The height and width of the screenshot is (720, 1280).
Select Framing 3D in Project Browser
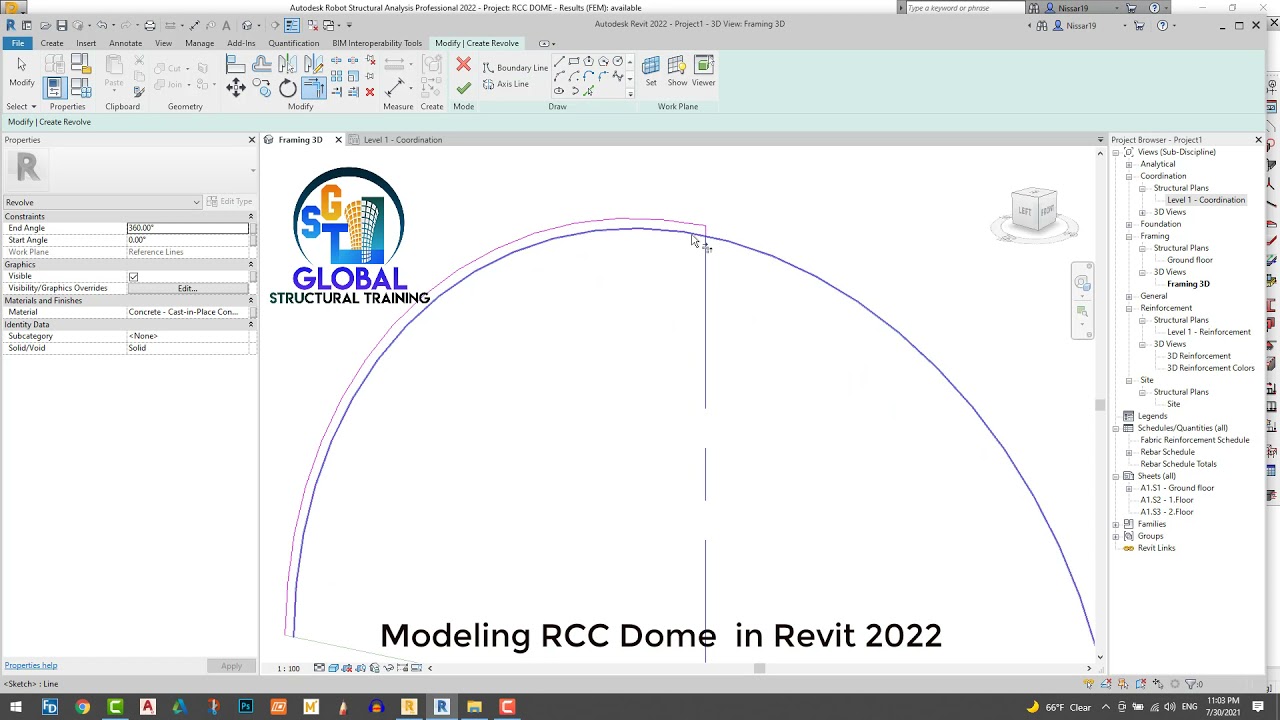click(1188, 284)
